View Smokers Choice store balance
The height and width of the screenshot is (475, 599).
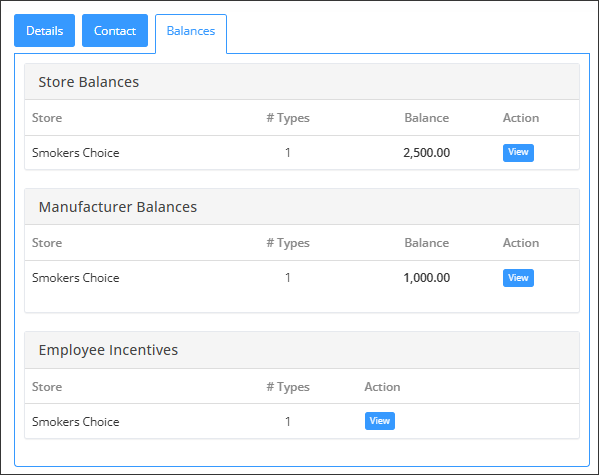tap(518, 152)
